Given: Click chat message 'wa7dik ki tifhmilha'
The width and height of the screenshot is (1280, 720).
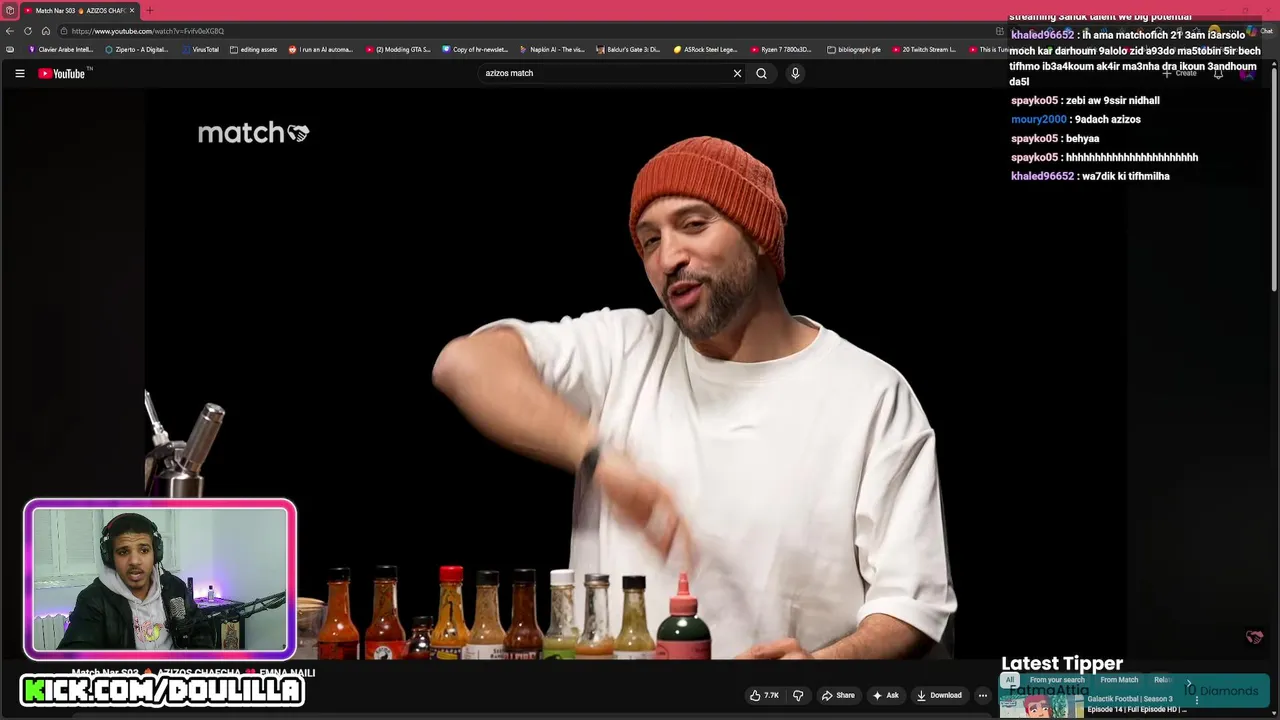Looking at the screenshot, I should coord(1125,176).
